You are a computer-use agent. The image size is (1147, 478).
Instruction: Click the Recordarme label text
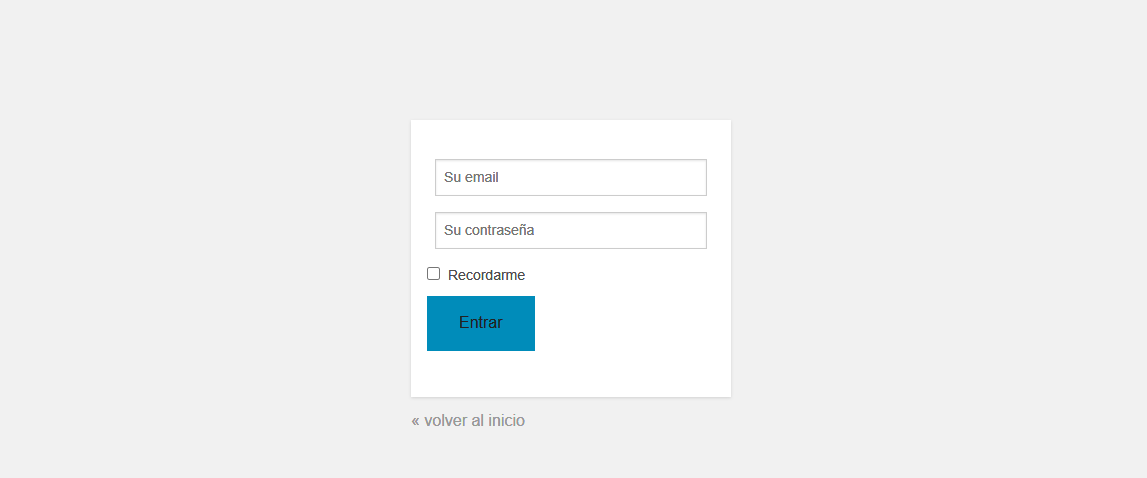click(486, 275)
